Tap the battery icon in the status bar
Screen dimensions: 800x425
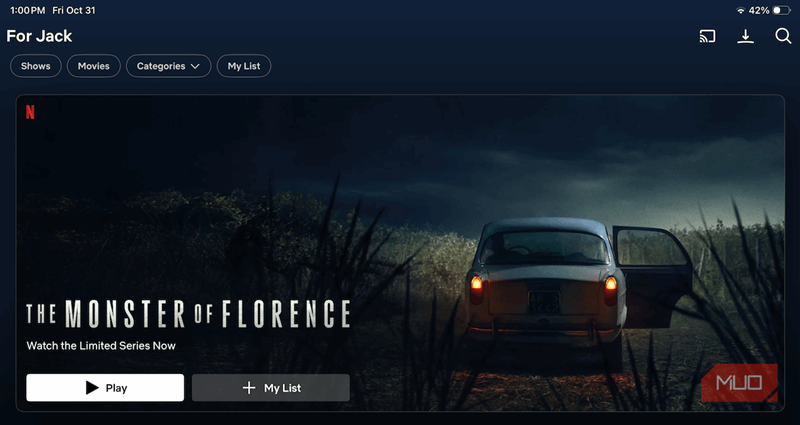[781, 10]
